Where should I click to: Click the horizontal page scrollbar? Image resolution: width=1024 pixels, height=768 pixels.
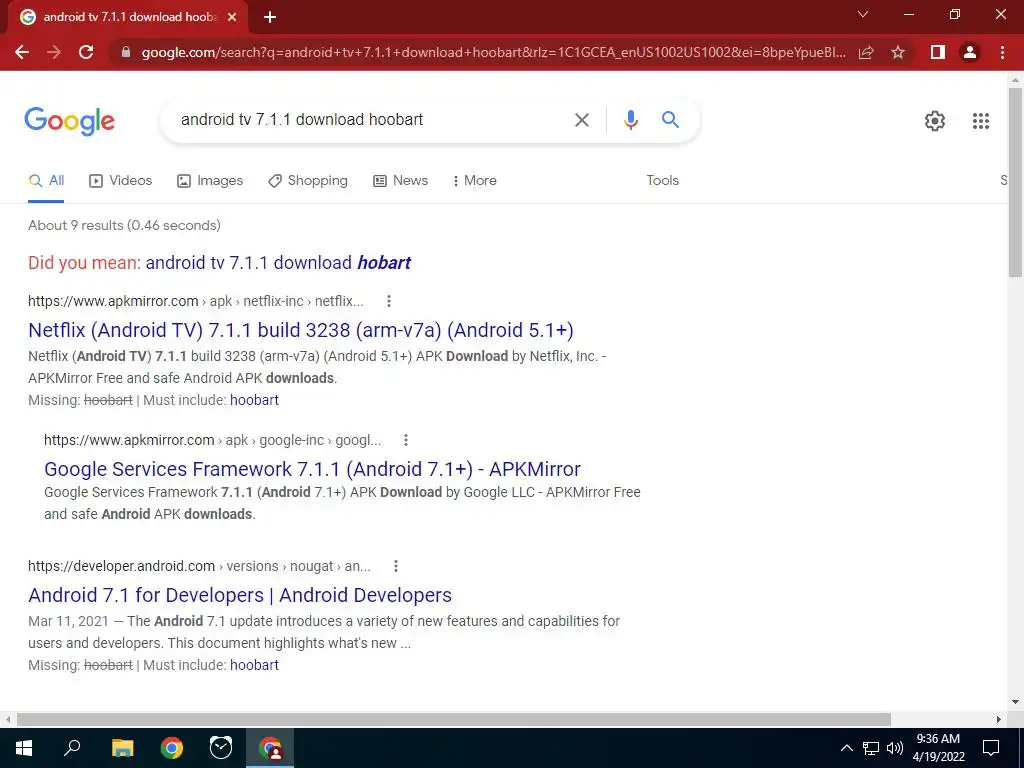[454, 720]
